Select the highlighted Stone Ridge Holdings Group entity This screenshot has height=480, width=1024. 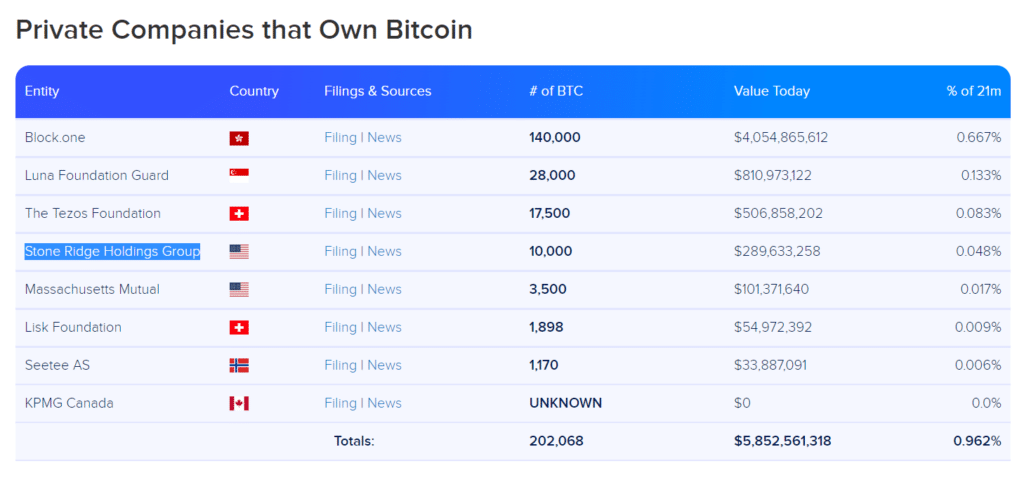112,251
